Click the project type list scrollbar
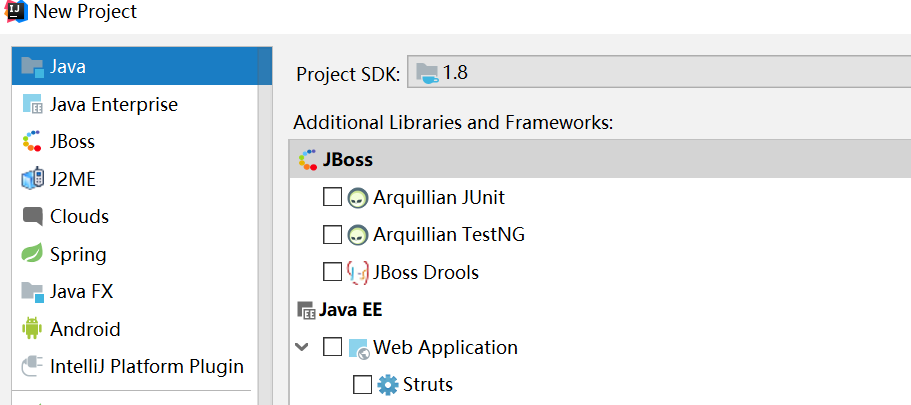Image resolution: width=911 pixels, height=405 pixels. tap(265, 227)
